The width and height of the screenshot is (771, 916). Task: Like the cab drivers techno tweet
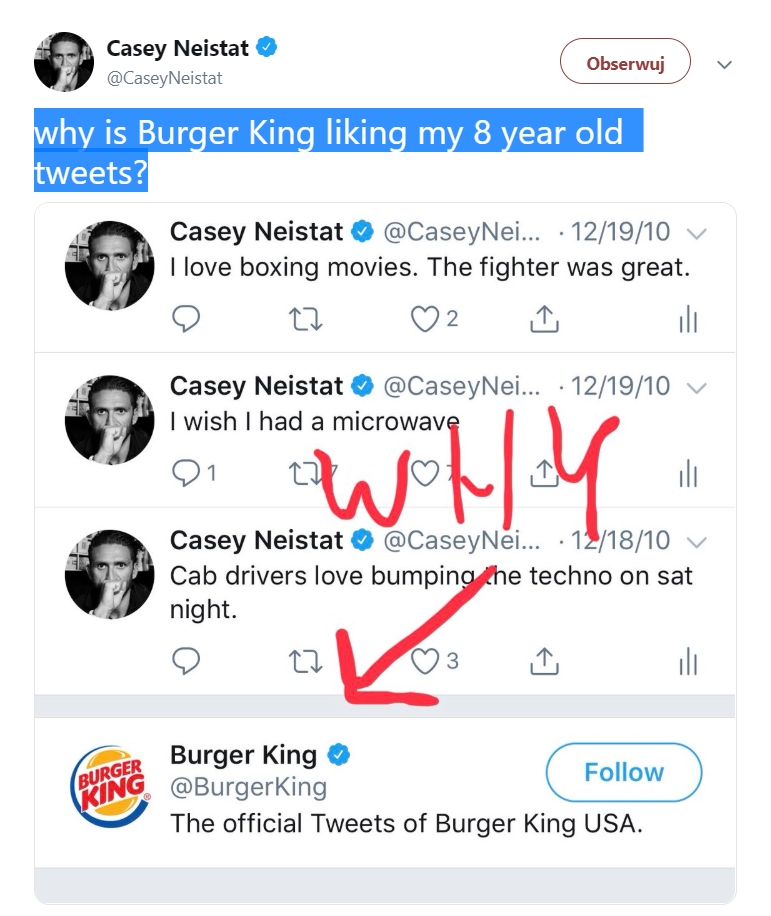click(x=425, y=661)
